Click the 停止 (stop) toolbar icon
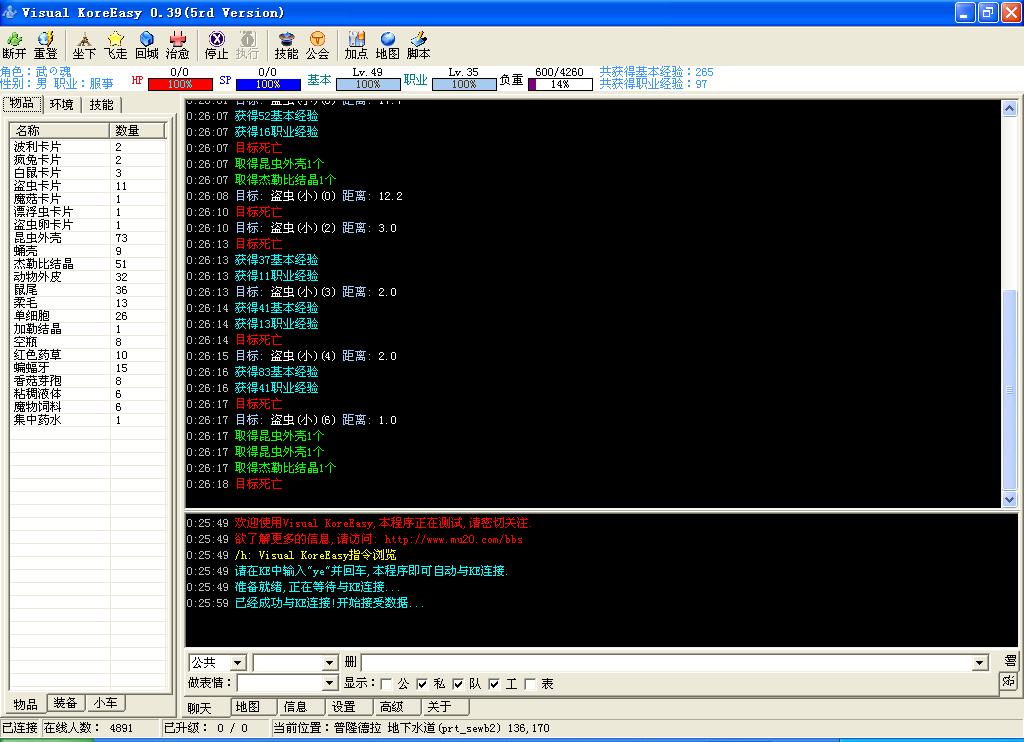The height and width of the screenshot is (742, 1024). [x=216, y=45]
